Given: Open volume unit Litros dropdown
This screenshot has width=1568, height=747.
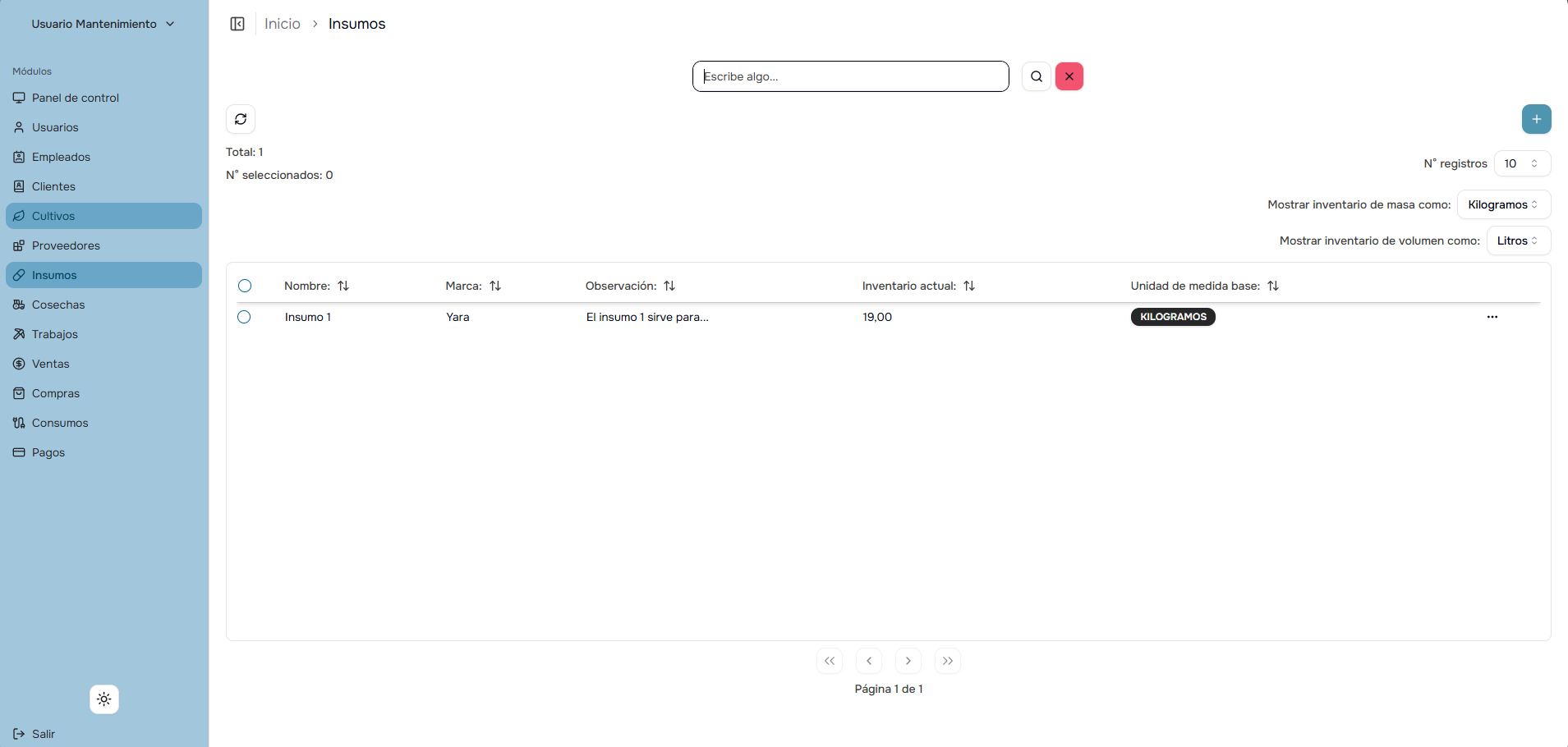Looking at the screenshot, I should 1518,241.
